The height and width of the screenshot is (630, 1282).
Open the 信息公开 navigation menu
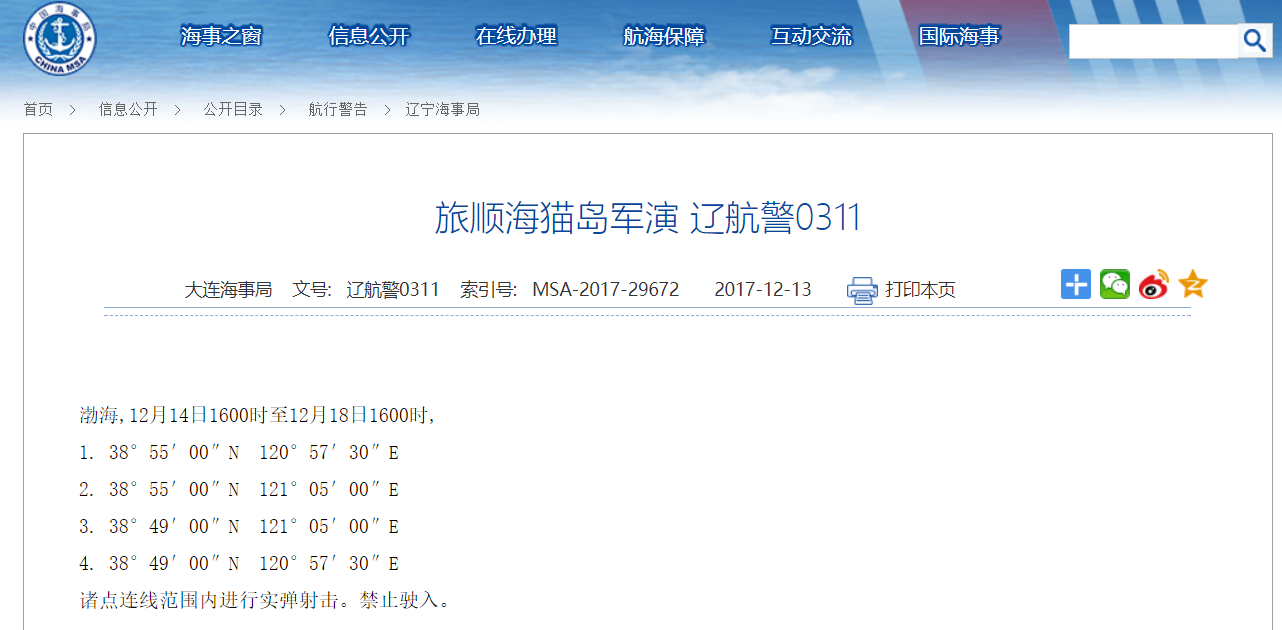(x=369, y=37)
